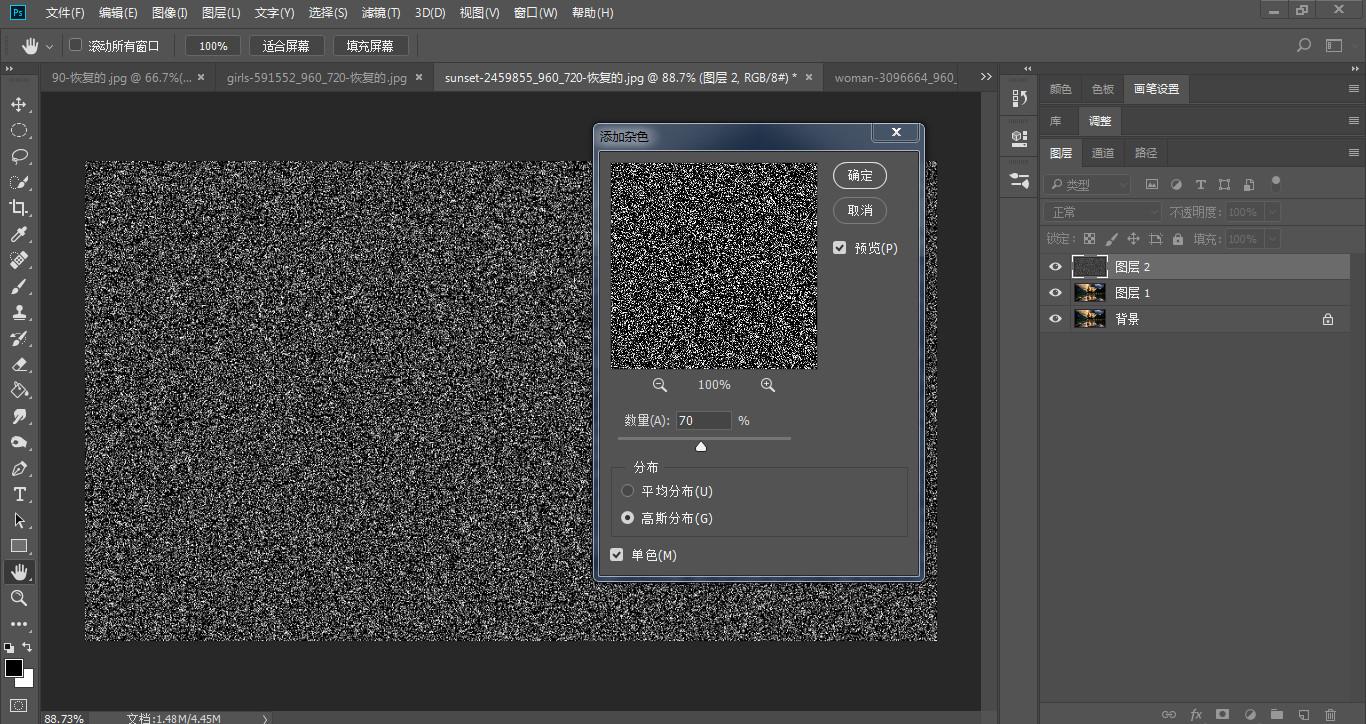
Task: Toggle the 单色(M) monochromatic checkbox
Action: point(617,555)
